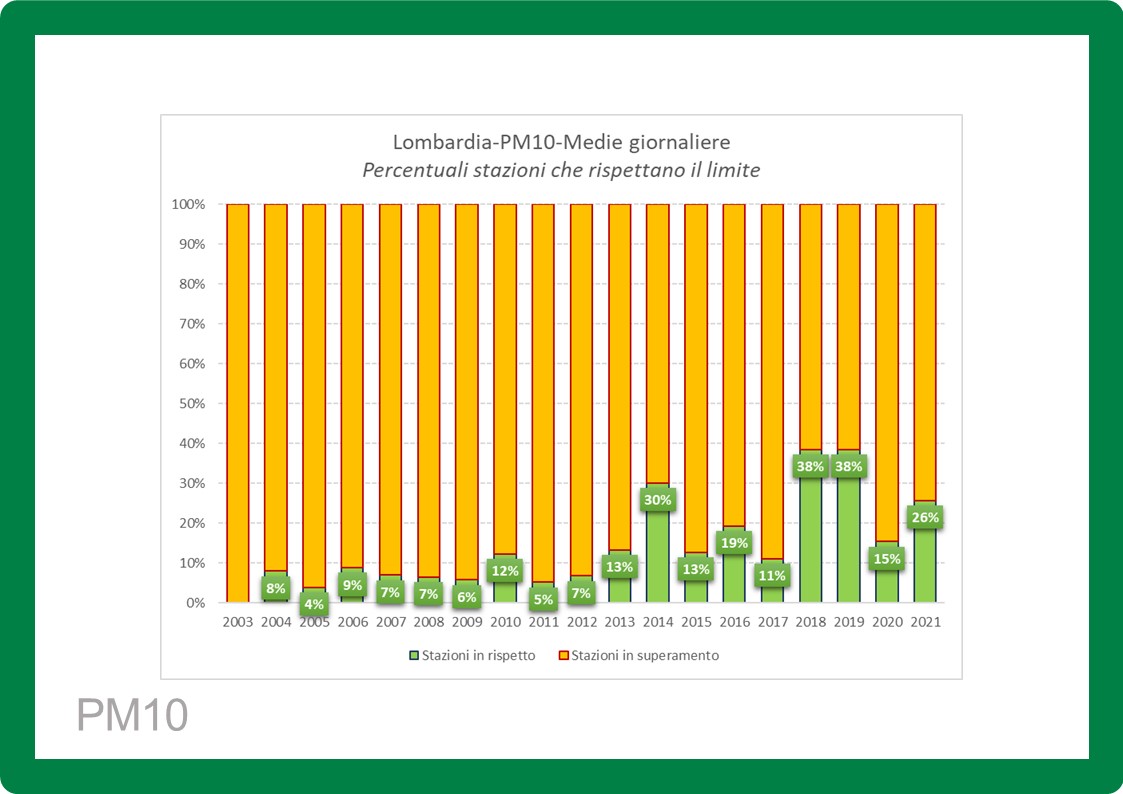1123x794 pixels.
Task: Click the 30% data label for 2014
Action: point(657,499)
